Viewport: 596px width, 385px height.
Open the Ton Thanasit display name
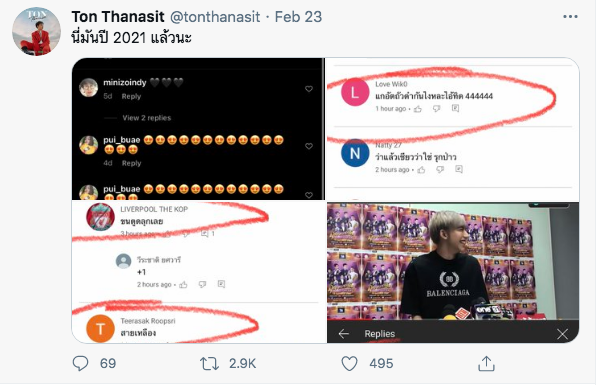coord(118,17)
